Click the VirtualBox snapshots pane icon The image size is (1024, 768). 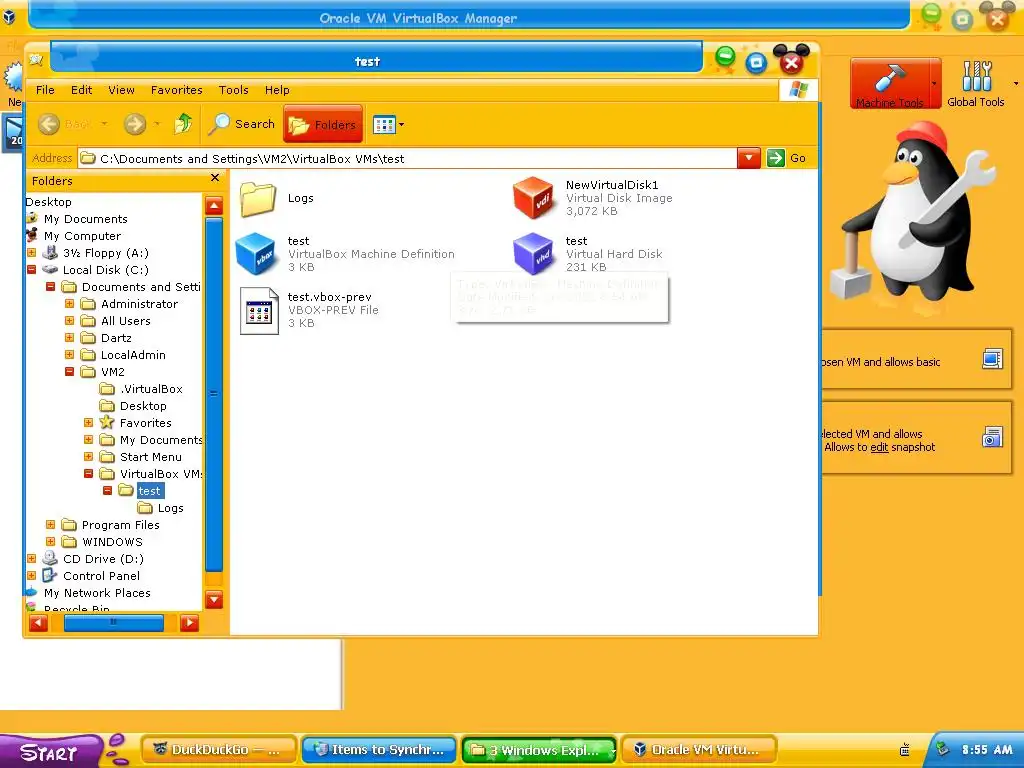coord(992,437)
